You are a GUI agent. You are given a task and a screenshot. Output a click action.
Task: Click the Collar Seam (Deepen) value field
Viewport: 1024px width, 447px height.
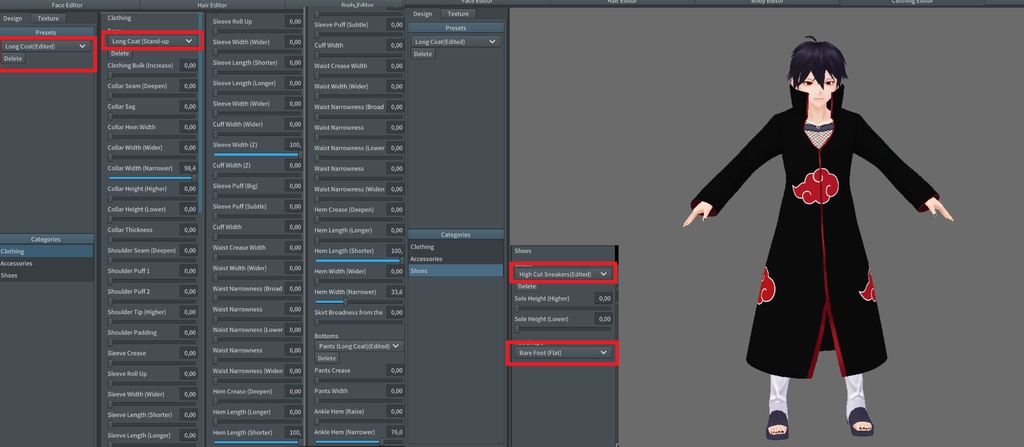pos(187,86)
